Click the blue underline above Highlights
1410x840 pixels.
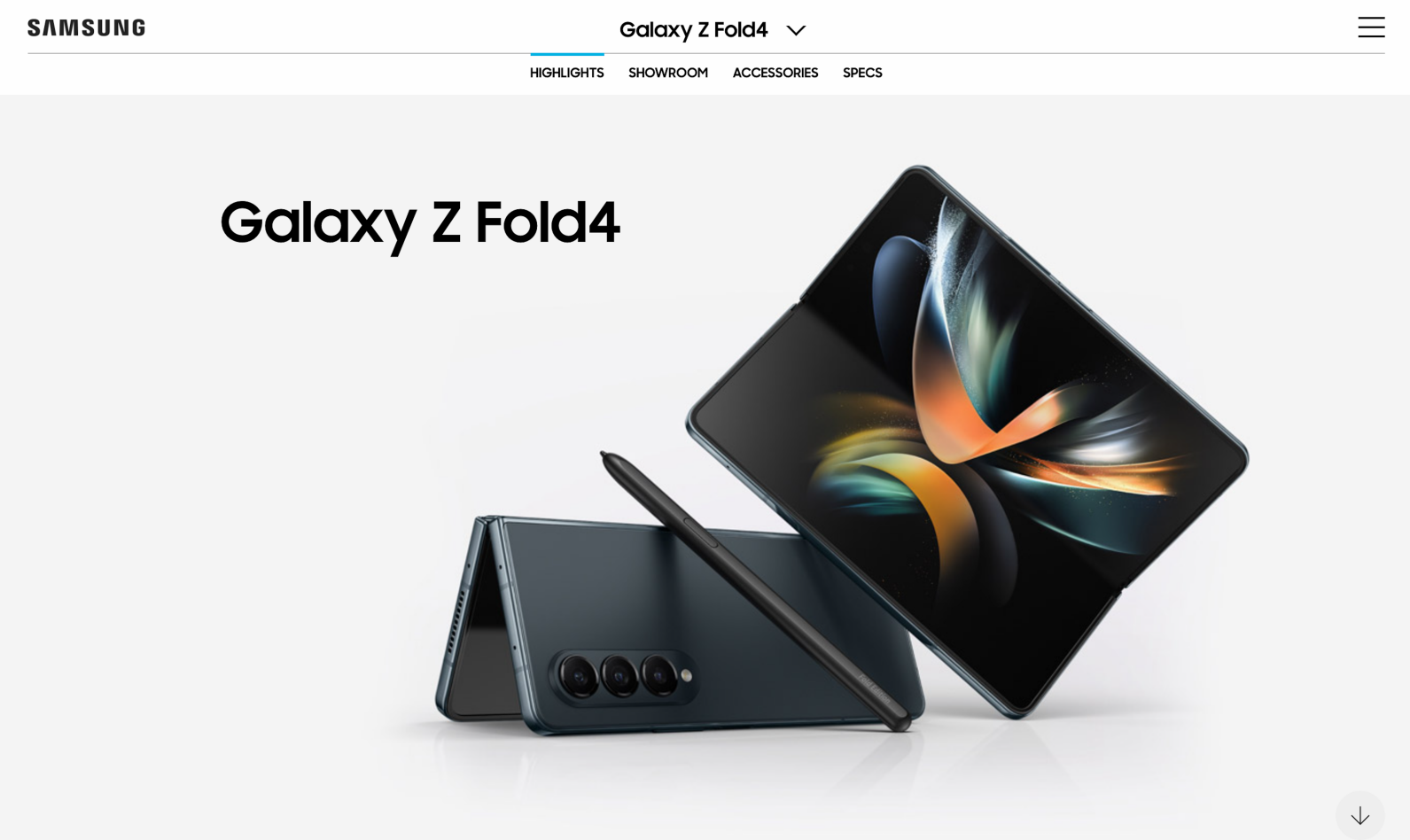pyautogui.click(x=567, y=54)
